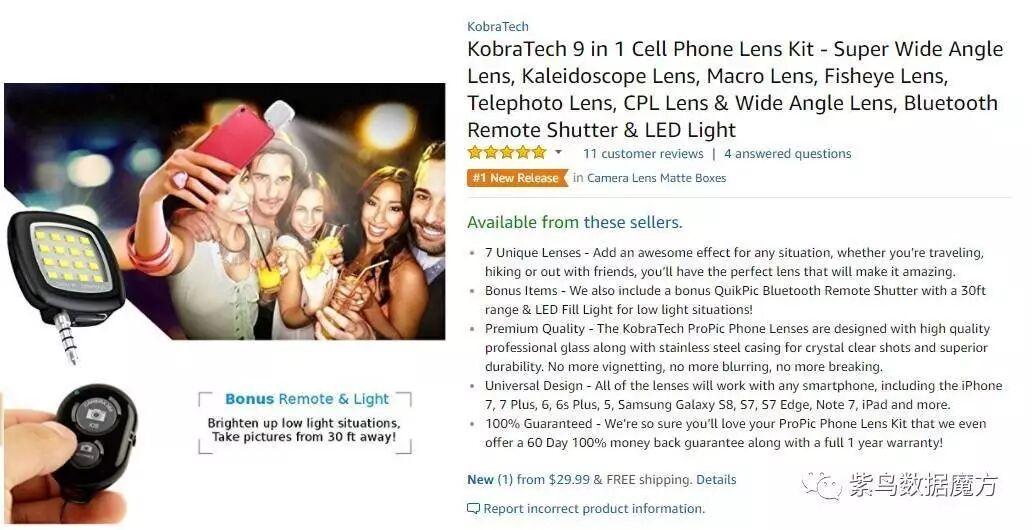View the 4 answered questions

787,154
